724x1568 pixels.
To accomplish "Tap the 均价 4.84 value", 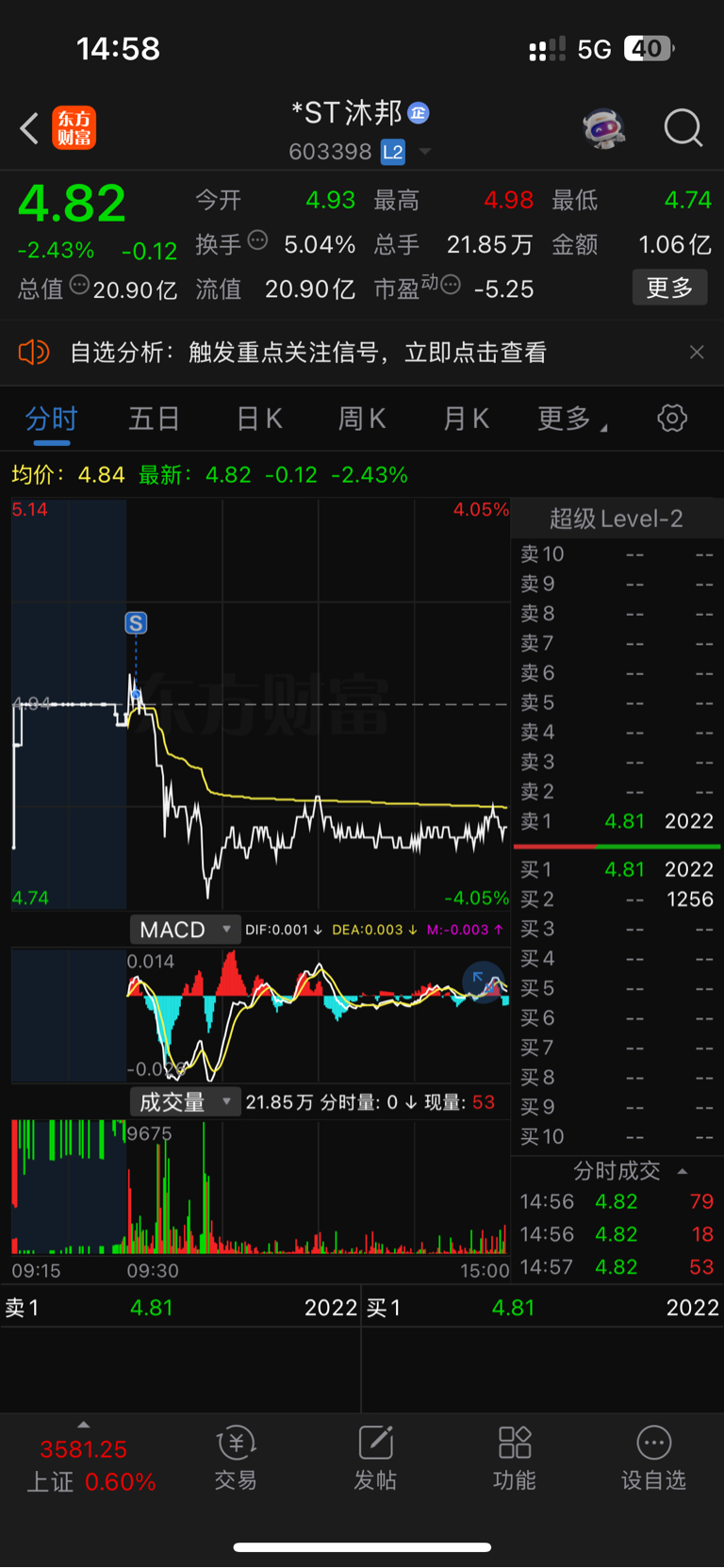I will (x=101, y=474).
